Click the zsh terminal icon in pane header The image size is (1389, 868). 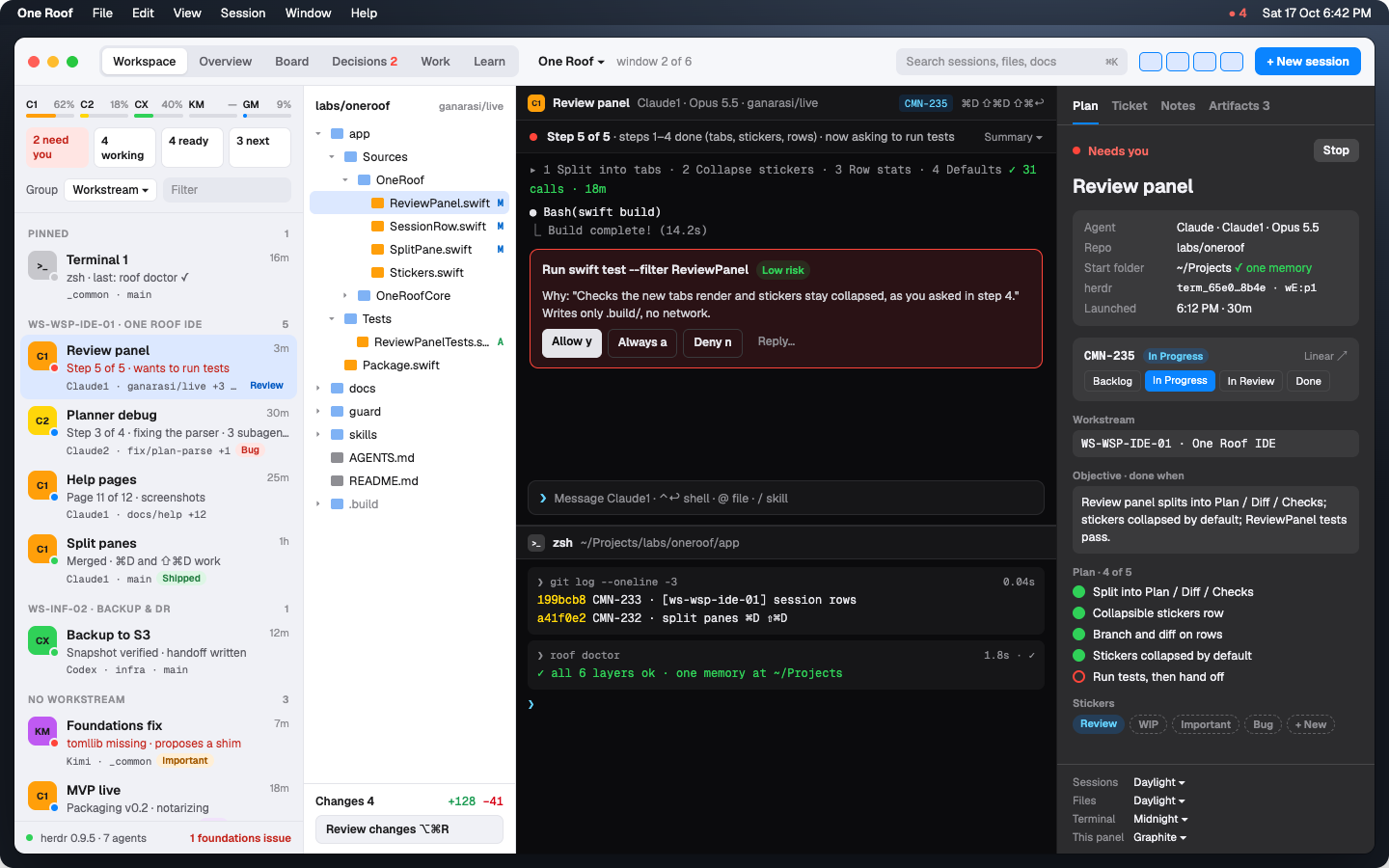pos(536,543)
